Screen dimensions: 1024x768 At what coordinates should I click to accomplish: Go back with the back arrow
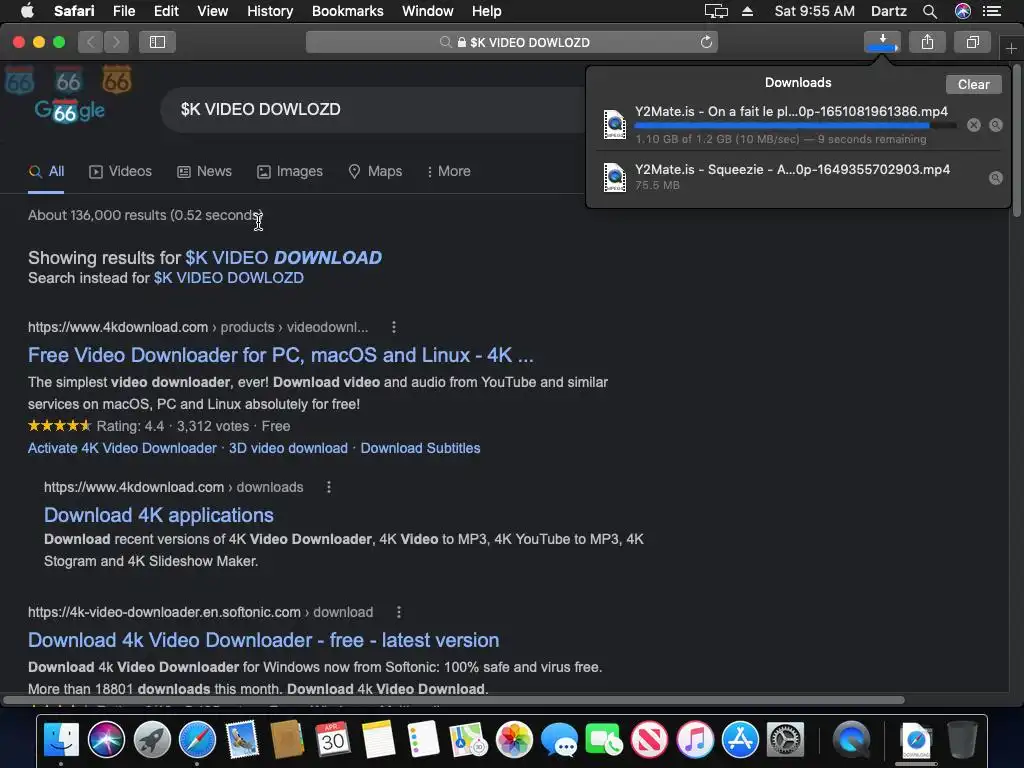[91, 42]
